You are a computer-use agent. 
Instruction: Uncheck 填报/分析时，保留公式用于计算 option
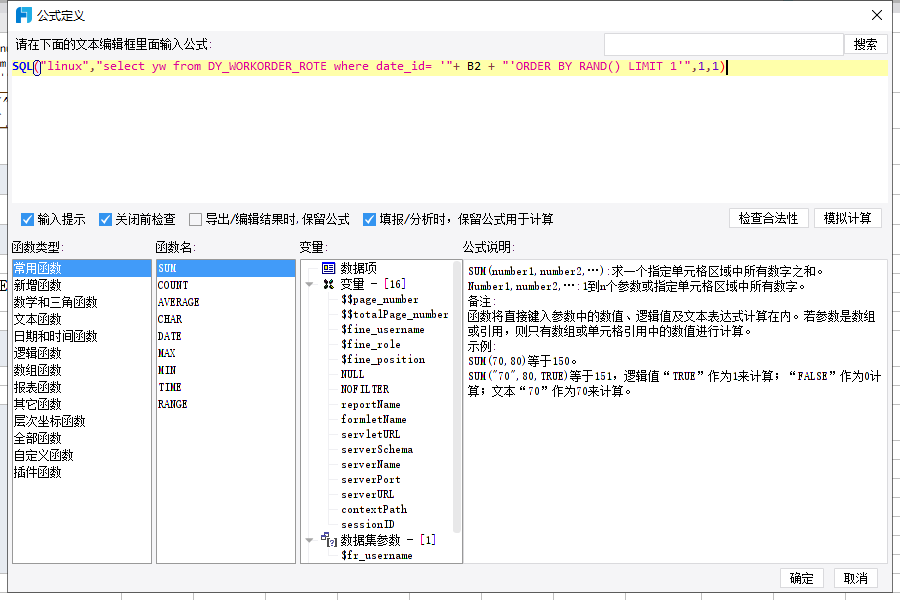coord(370,219)
